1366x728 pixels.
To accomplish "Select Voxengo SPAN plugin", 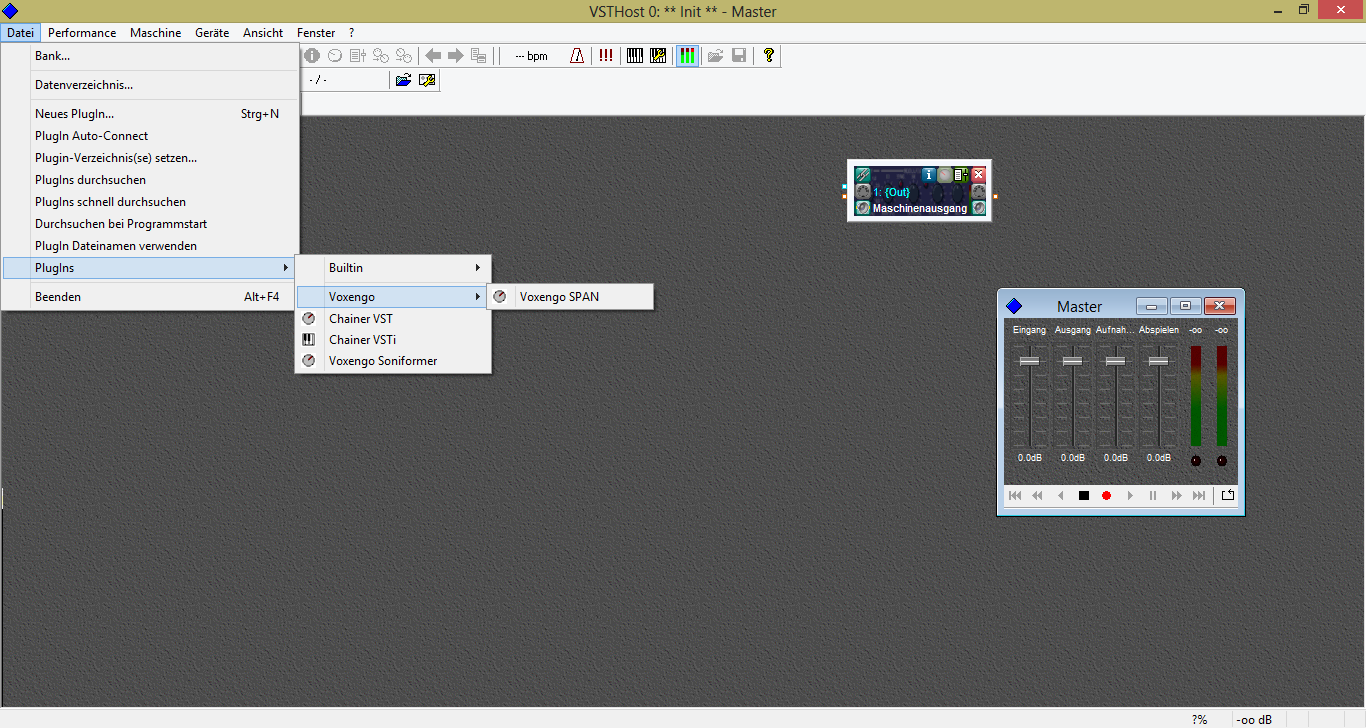I will 559,297.
